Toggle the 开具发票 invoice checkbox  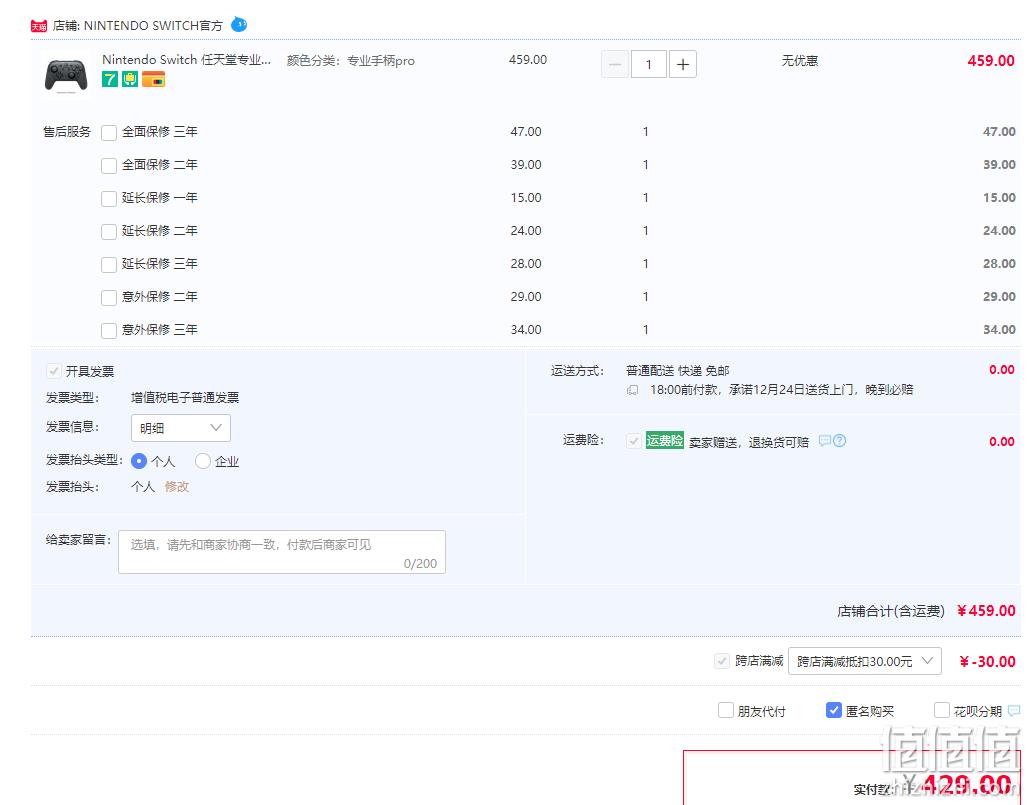54,371
